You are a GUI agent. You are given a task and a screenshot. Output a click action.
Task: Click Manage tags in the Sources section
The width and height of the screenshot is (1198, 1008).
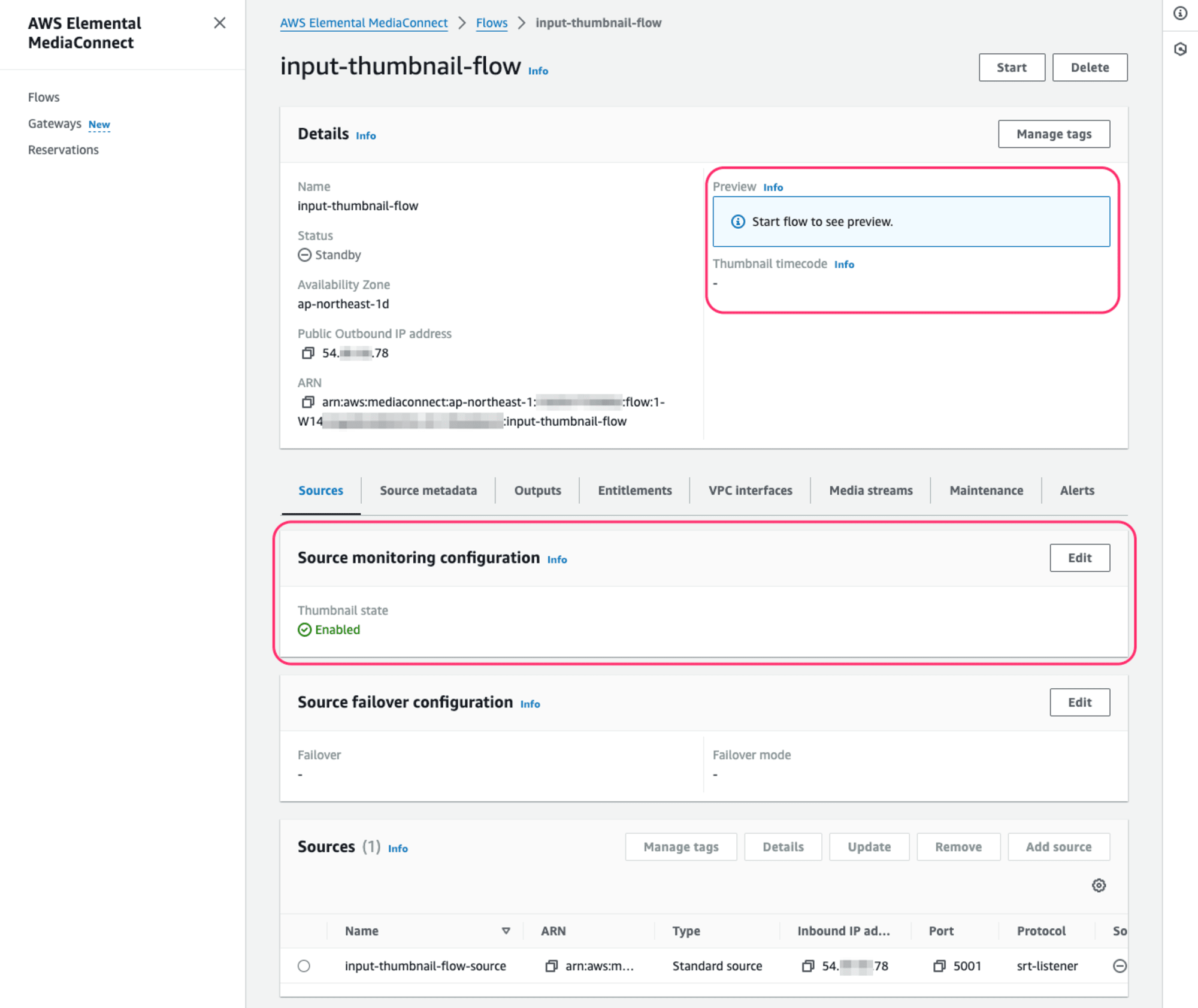pyautogui.click(x=681, y=846)
